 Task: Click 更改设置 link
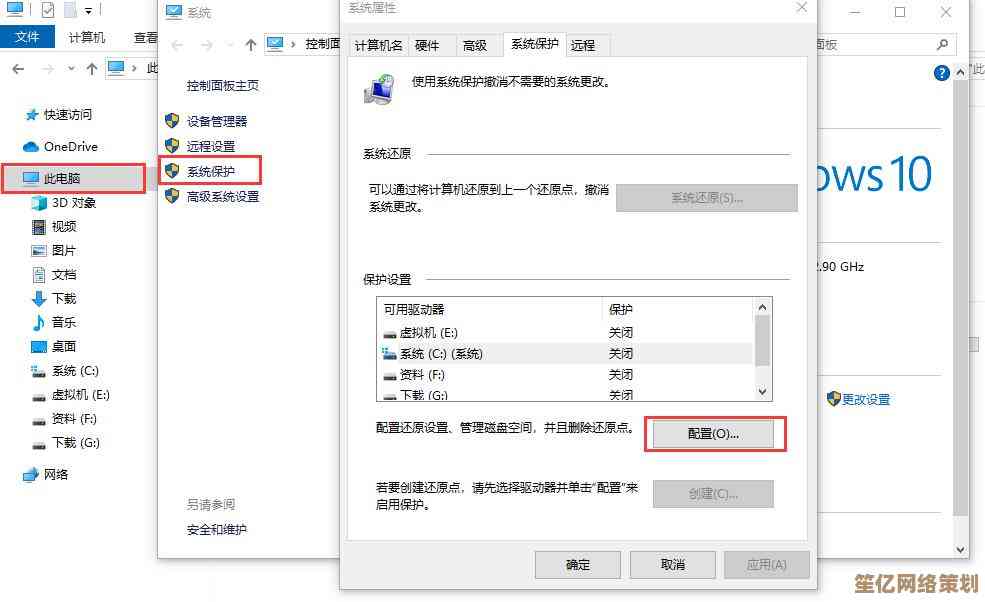tap(866, 399)
